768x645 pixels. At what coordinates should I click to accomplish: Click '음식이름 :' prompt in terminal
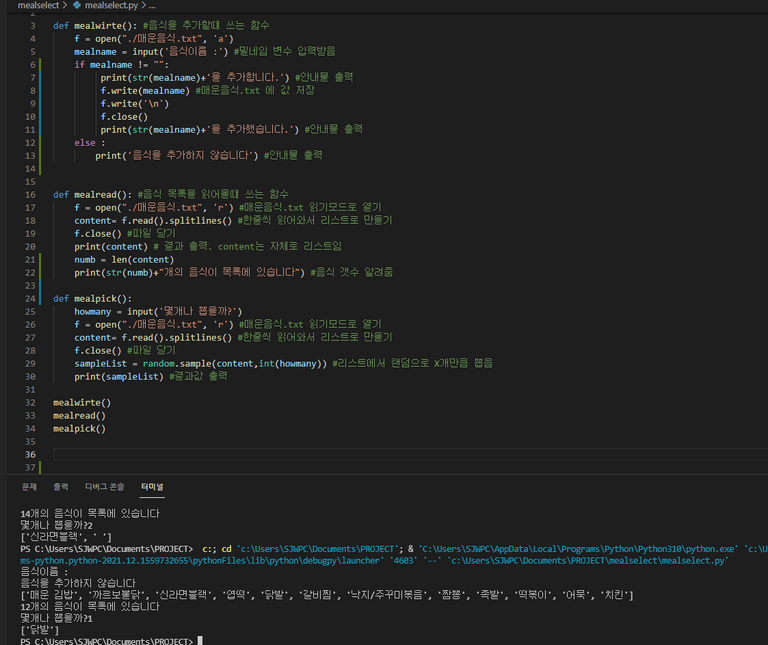45,572
